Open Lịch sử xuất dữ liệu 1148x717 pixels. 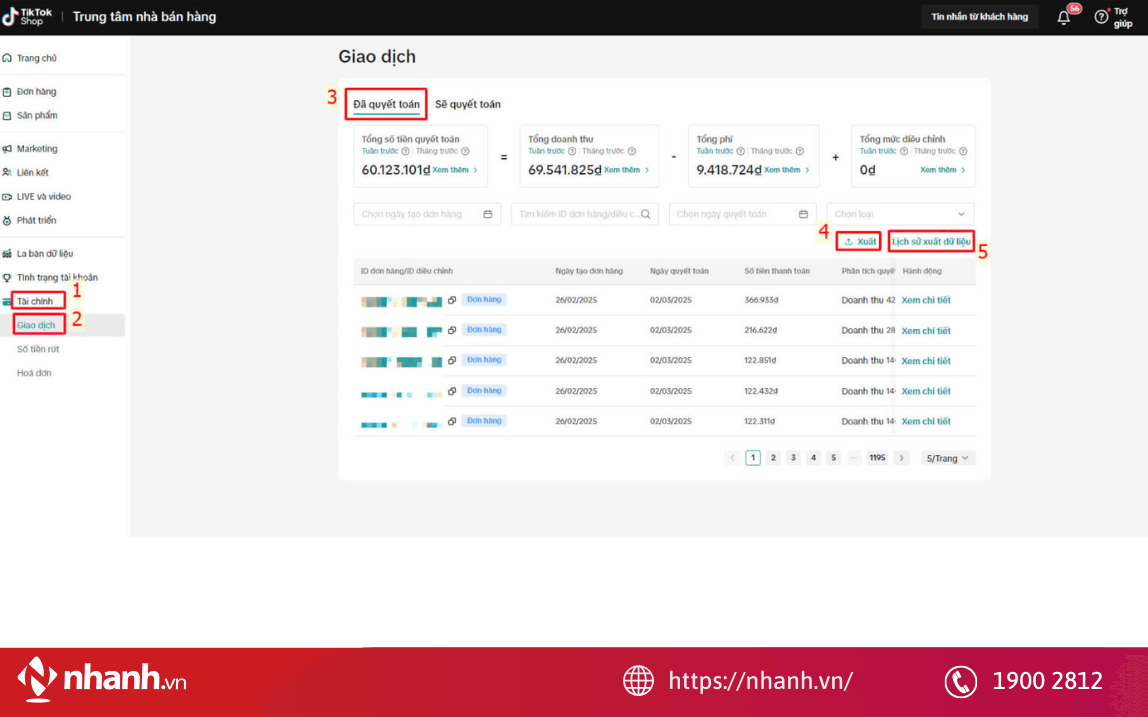[x=931, y=242]
